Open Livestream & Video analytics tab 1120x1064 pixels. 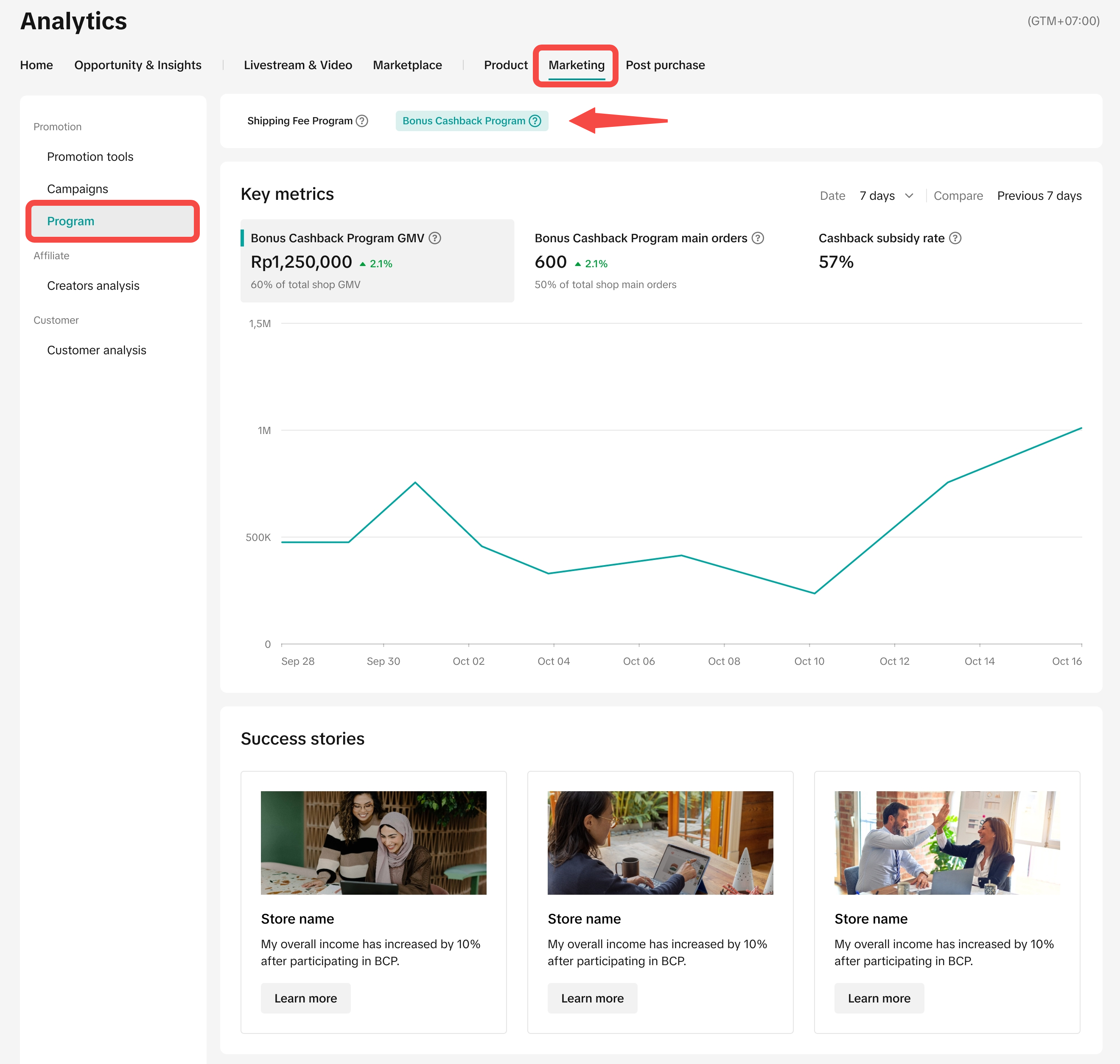pyautogui.click(x=298, y=65)
